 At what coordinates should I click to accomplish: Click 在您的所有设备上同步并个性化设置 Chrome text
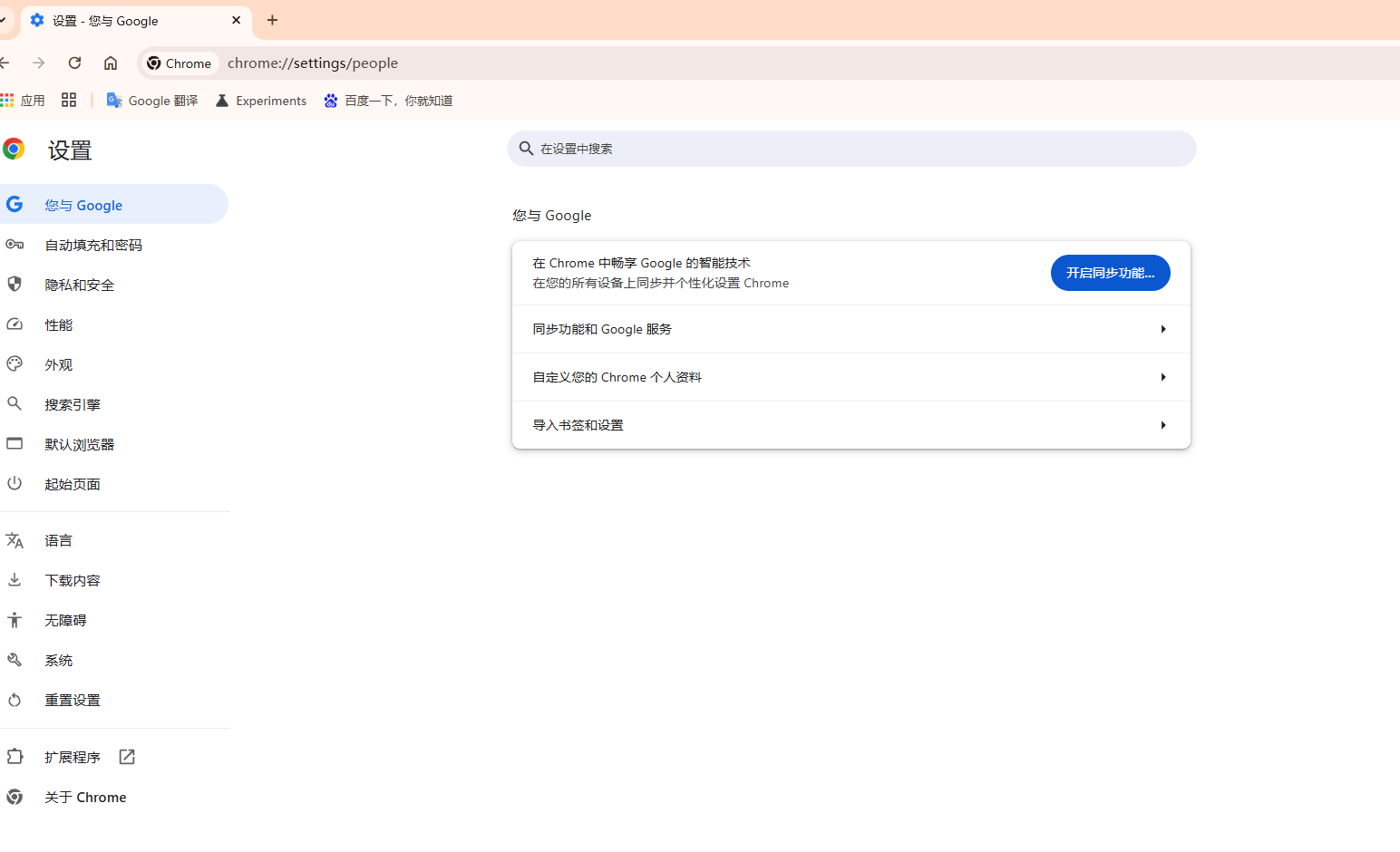point(661,284)
